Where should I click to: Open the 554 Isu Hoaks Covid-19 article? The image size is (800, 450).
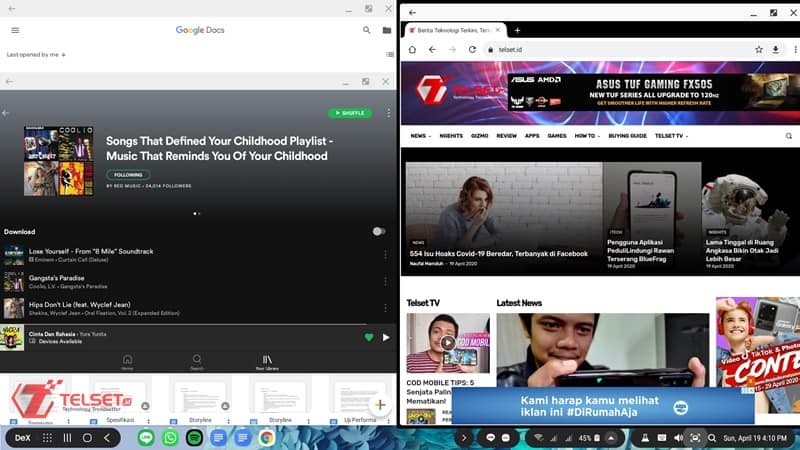tap(498, 254)
